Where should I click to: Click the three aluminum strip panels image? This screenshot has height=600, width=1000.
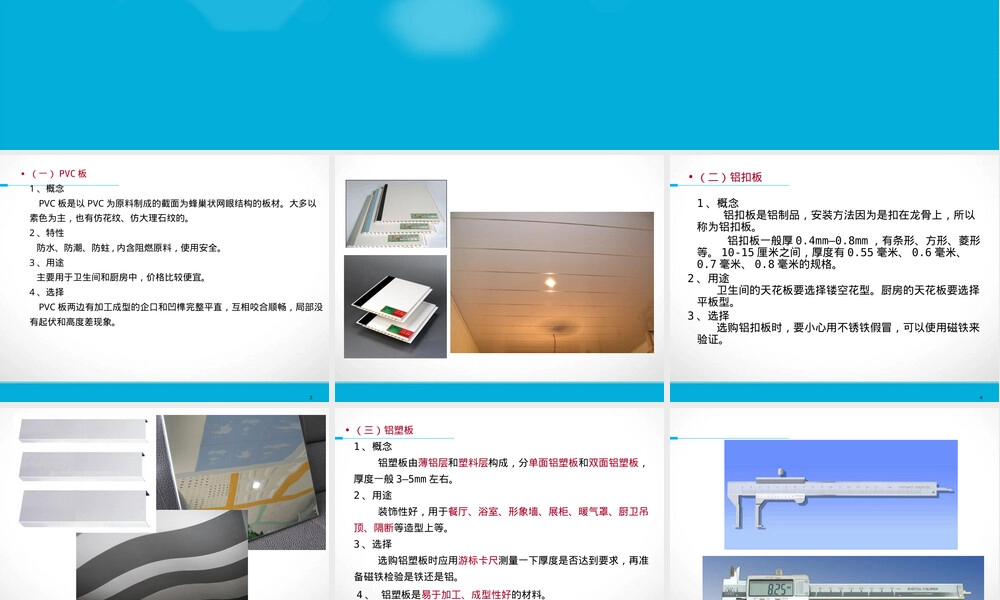point(83,472)
